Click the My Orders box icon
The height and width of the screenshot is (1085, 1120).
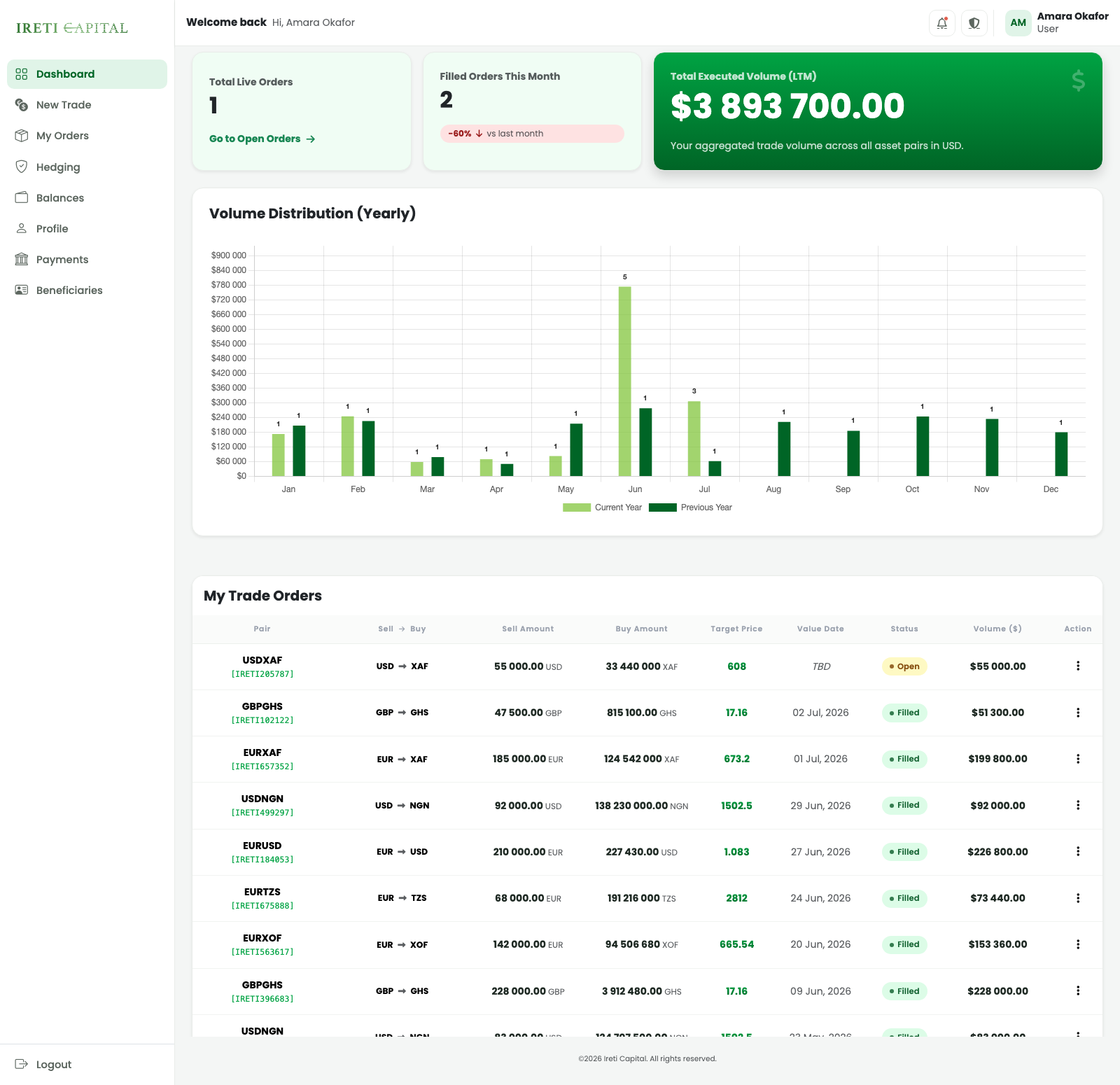coord(22,136)
